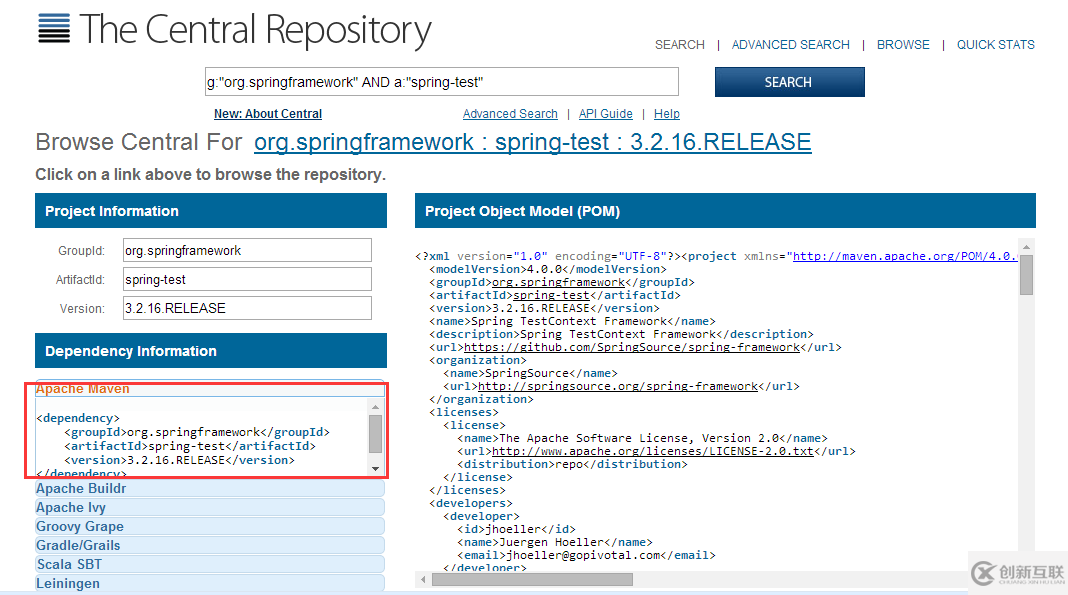
Task: Click org.springframework in the browse heading
Action: [x=364, y=142]
